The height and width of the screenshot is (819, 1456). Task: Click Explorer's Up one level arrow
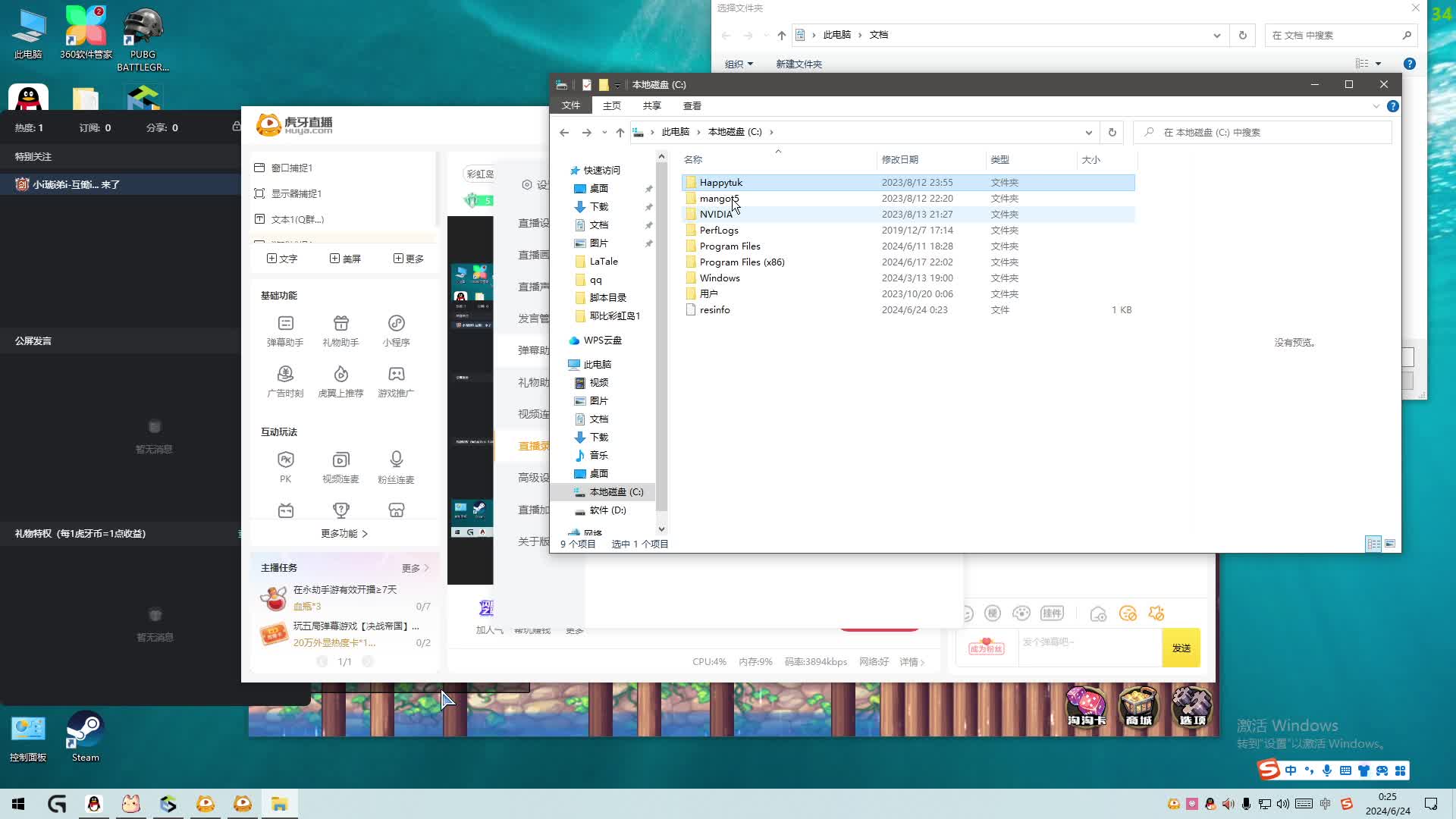click(620, 133)
